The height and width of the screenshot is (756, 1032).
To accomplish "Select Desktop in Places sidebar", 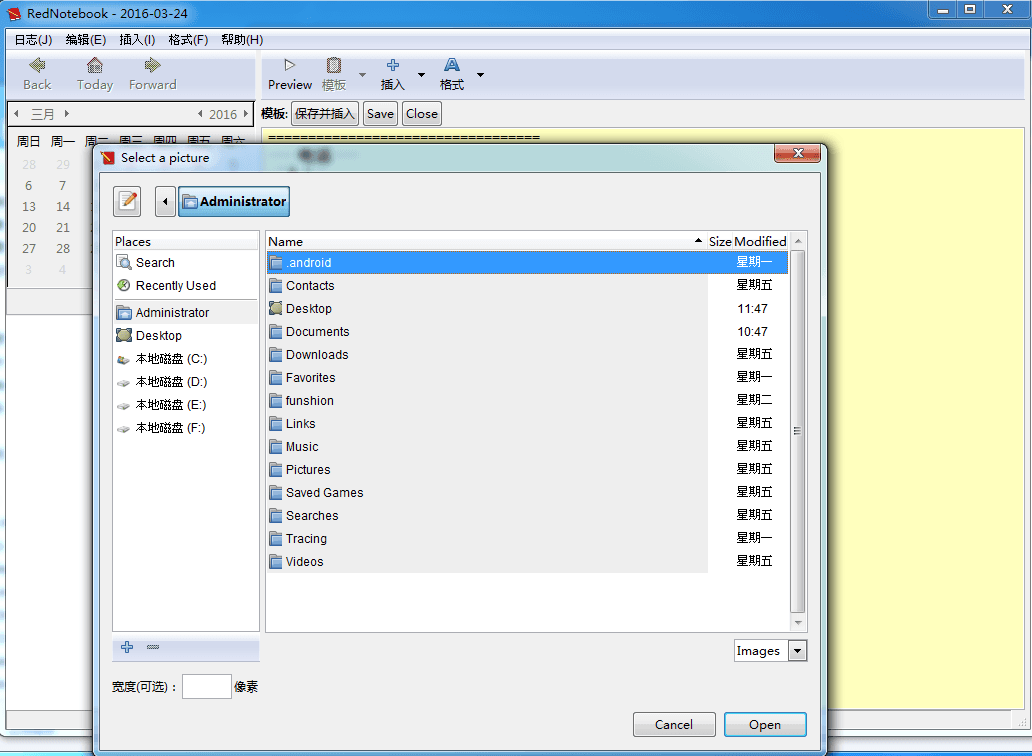I will click(x=186, y=336).
